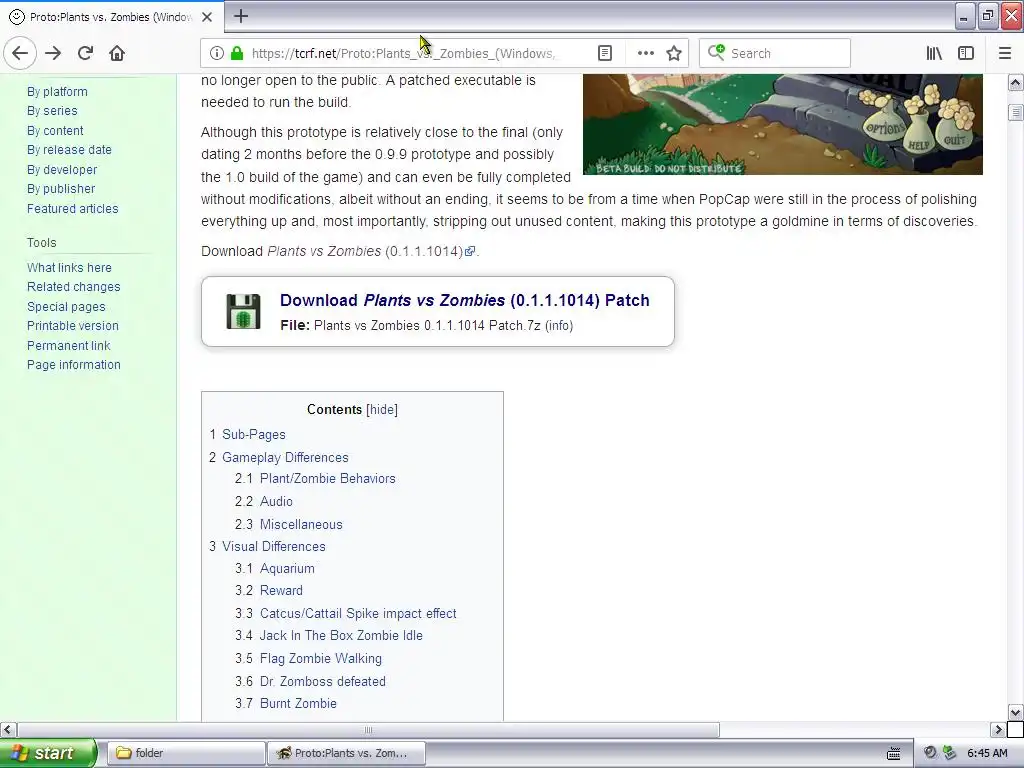Show site information for tcrf.net
This screenshot has width=1024, height=768.
[x=216, y=54]
